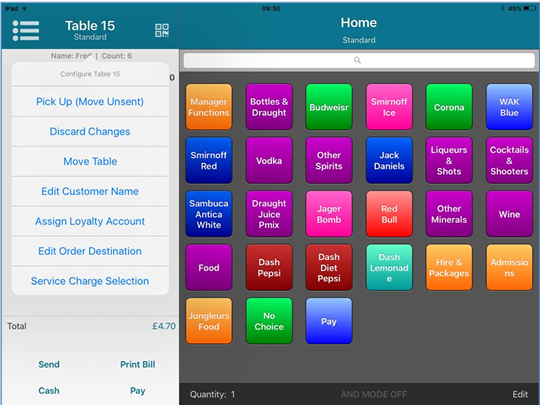540x405 pixels.
Task: Select the orange Hire & Packages tile
Action: point(449,268)
